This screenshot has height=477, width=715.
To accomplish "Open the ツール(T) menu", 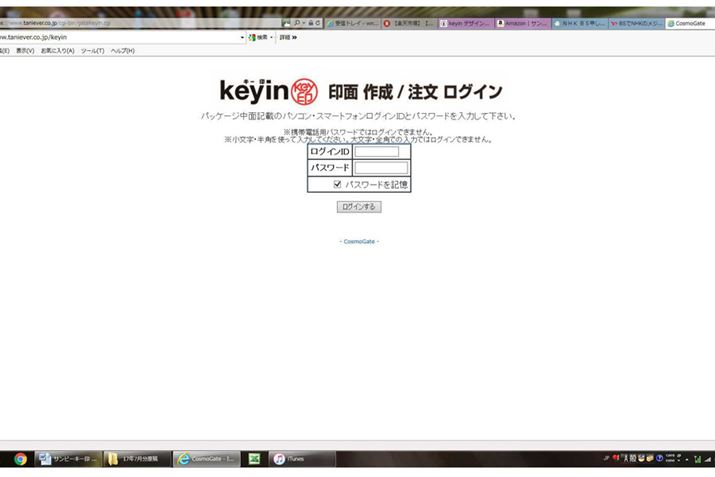I will [93, 51].
